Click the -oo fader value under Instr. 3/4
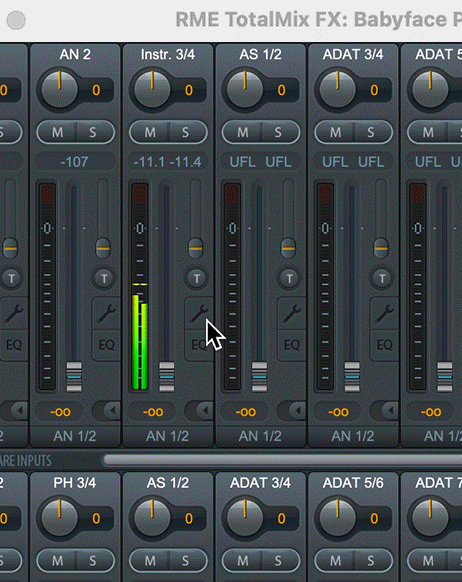This screenshot has height=582, width=462. click(153, 412)
